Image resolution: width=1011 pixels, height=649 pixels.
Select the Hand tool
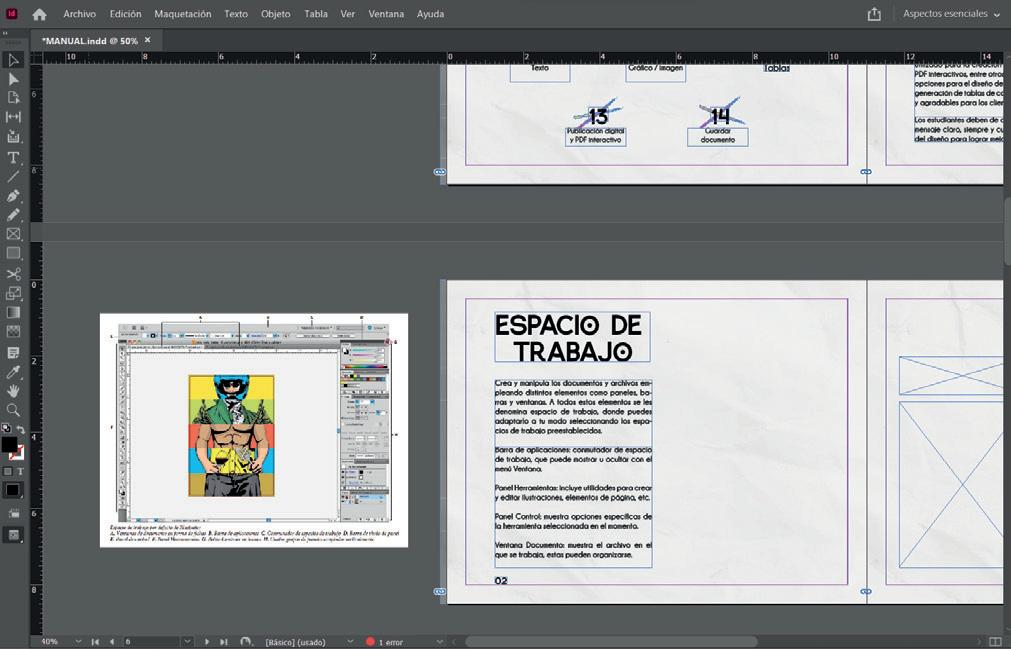click(x=13, y=391)
